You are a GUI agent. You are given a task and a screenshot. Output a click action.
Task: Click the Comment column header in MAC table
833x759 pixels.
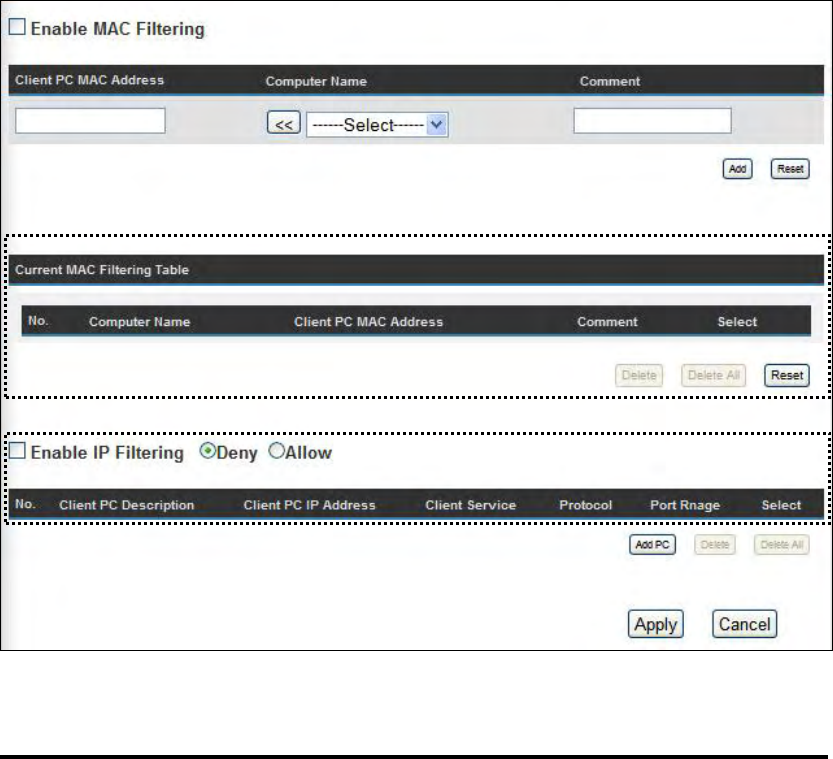point(607,322)
